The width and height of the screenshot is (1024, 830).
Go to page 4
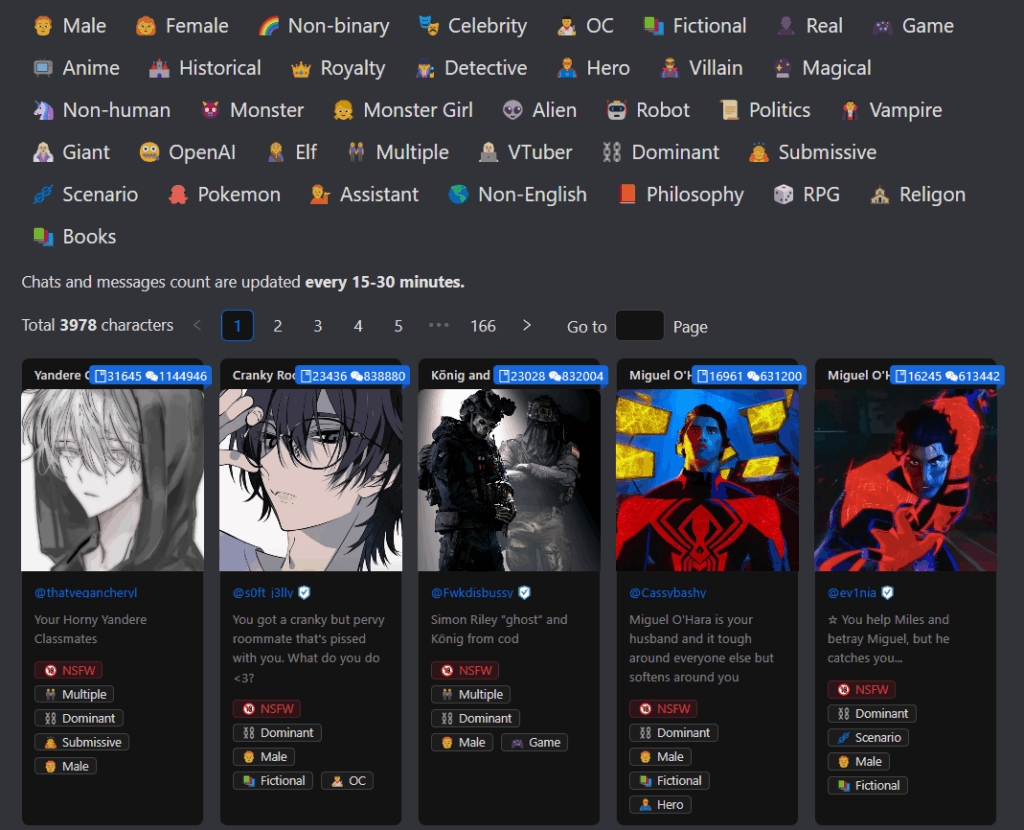358,326
